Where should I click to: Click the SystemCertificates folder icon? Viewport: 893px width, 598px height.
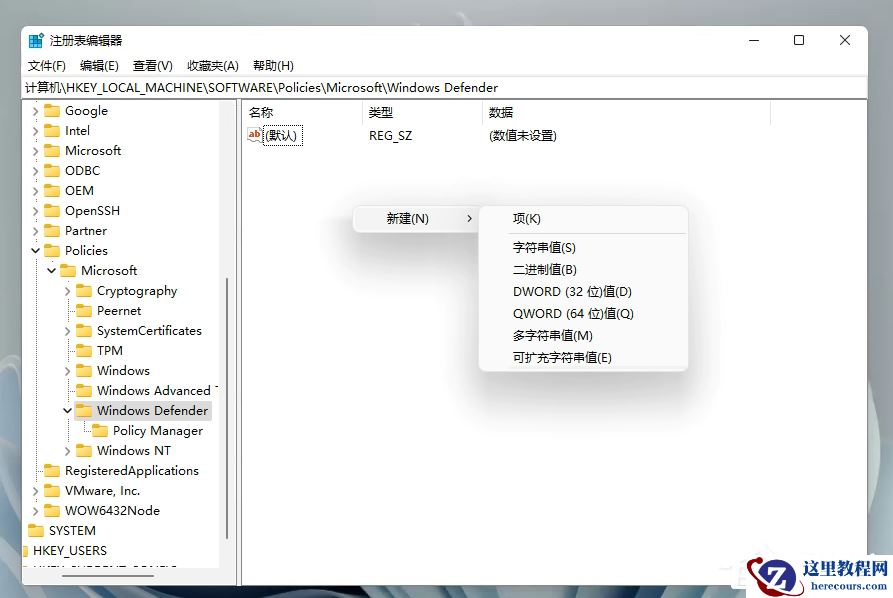tap(83, 330)
